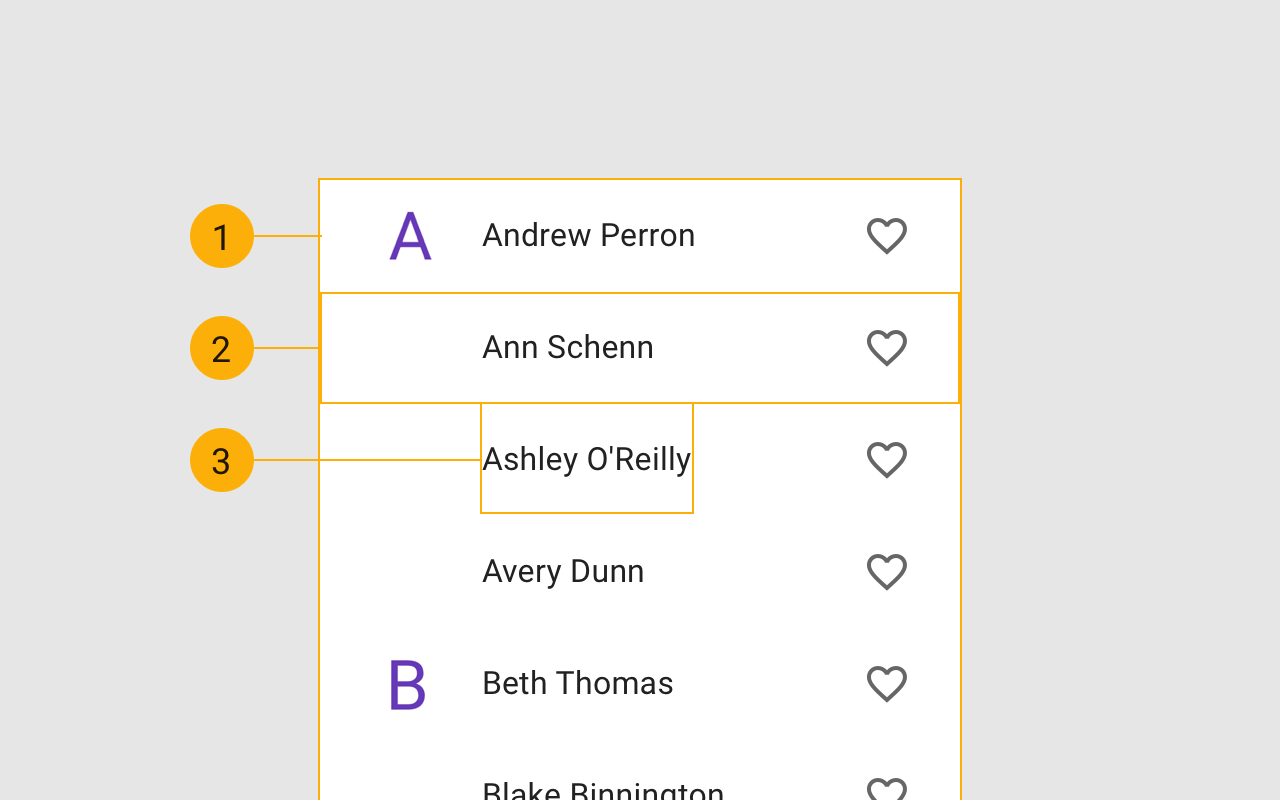Open Avery Dunn list item
1280x800 pixels.
pyautogui.click(x=563, y=572)
